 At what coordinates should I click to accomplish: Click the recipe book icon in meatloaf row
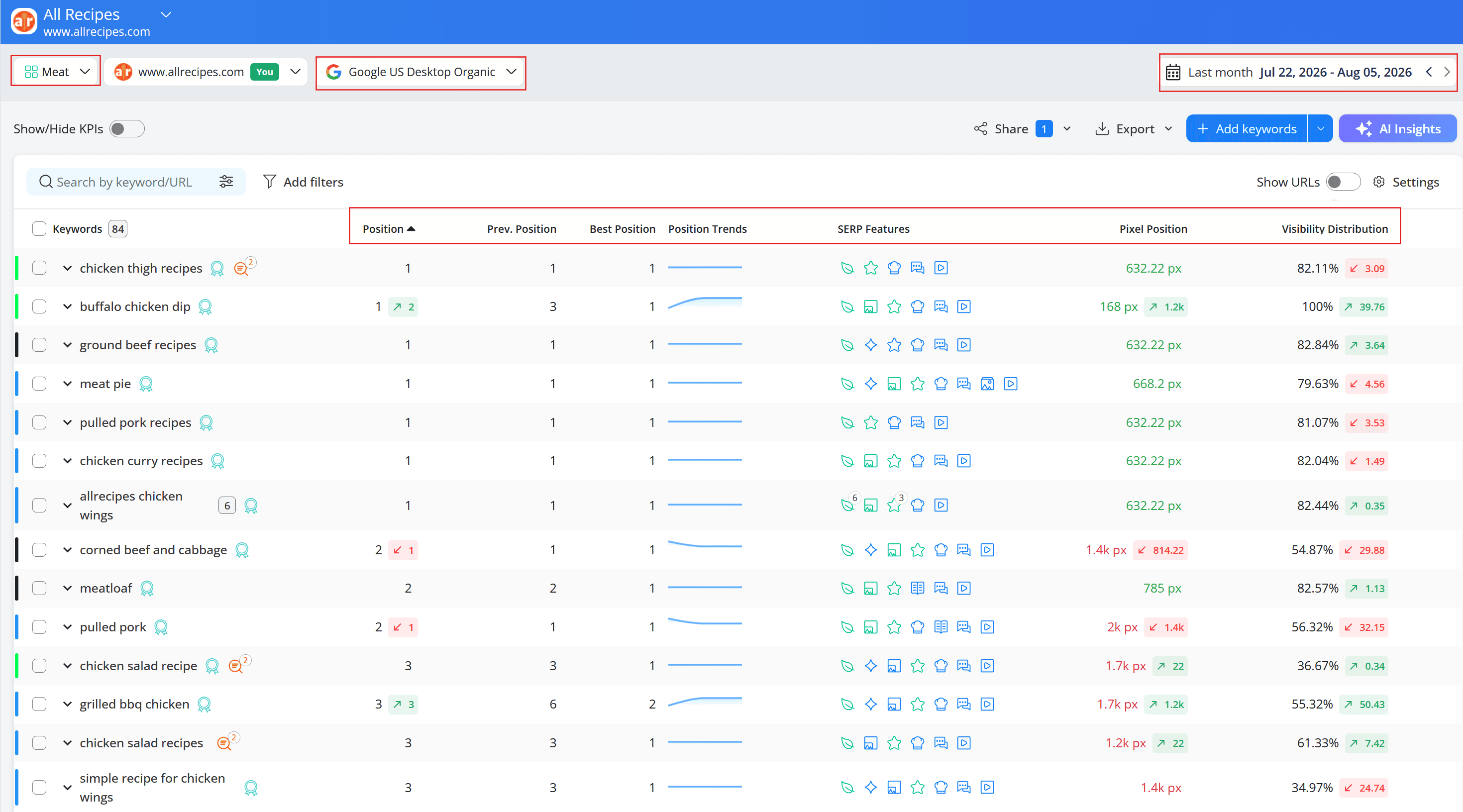point(917,588)
